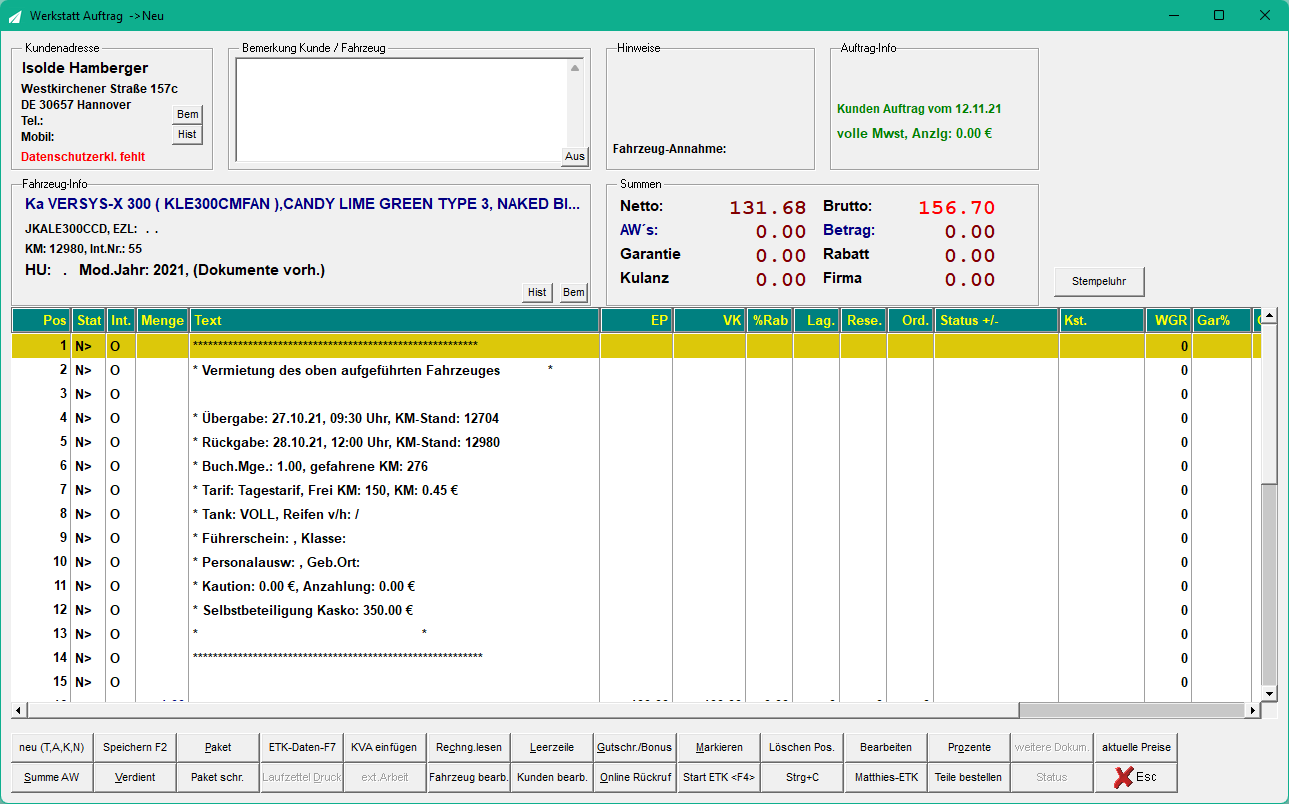1289x804 pixels.
Task: Click Gutschr./Bonus button
Action: pyautogui.click(x=635, y=747)
